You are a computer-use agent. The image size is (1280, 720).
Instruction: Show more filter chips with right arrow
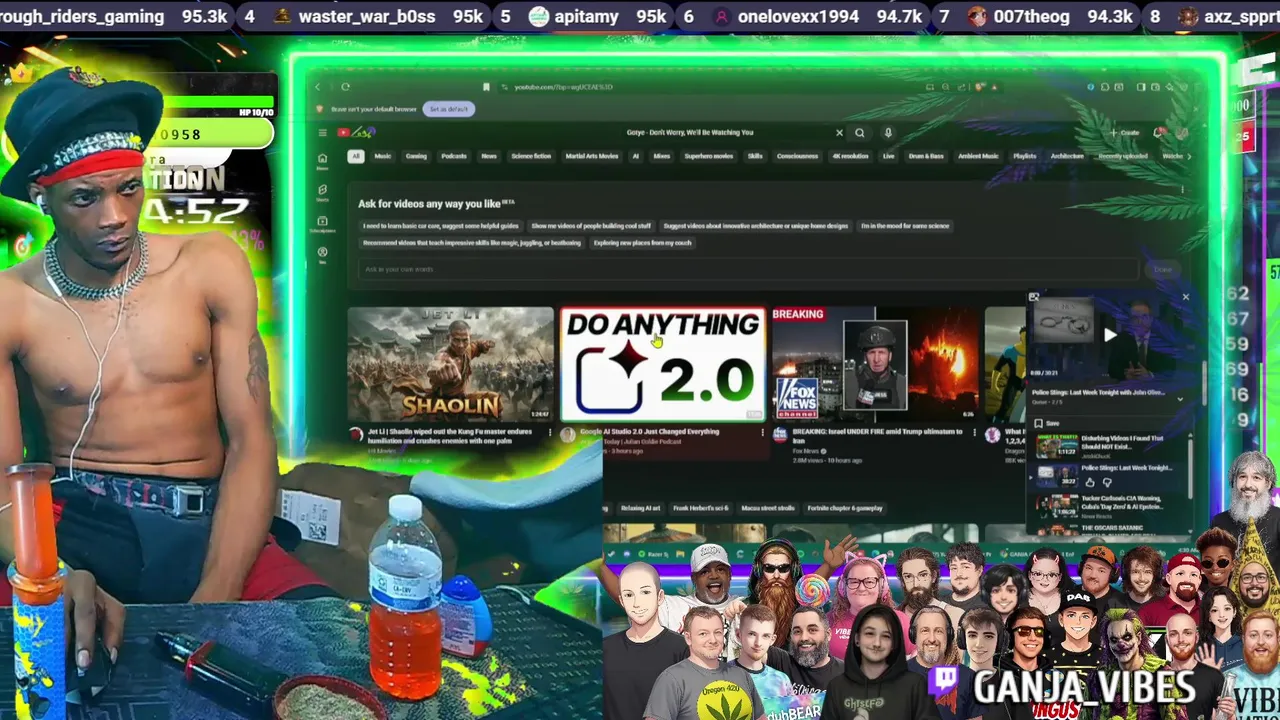[1189, 156]
